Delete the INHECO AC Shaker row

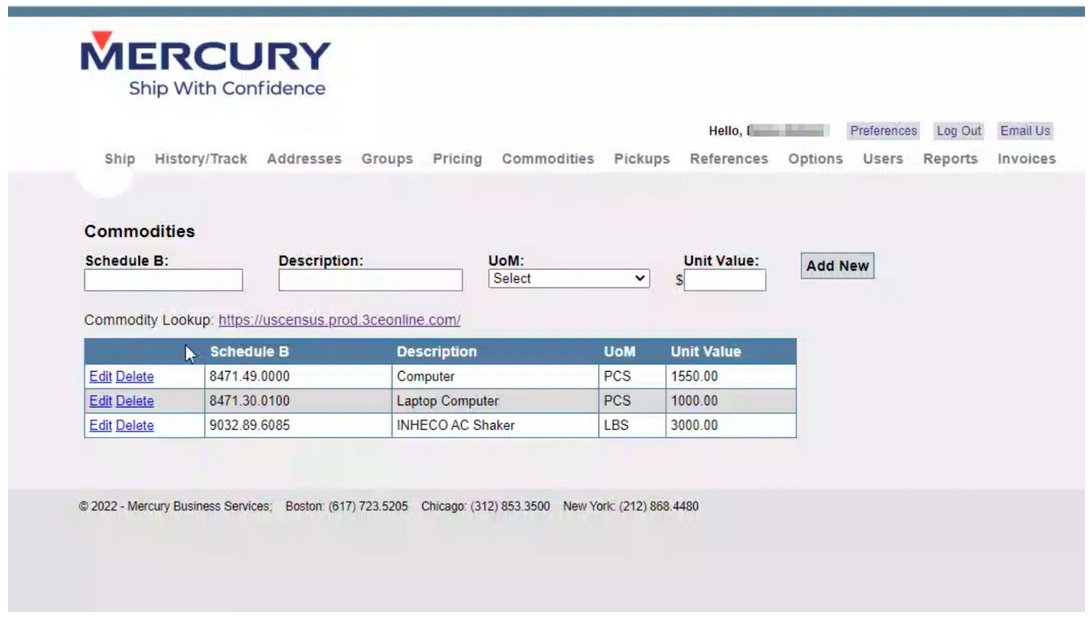tap(134, 425)
